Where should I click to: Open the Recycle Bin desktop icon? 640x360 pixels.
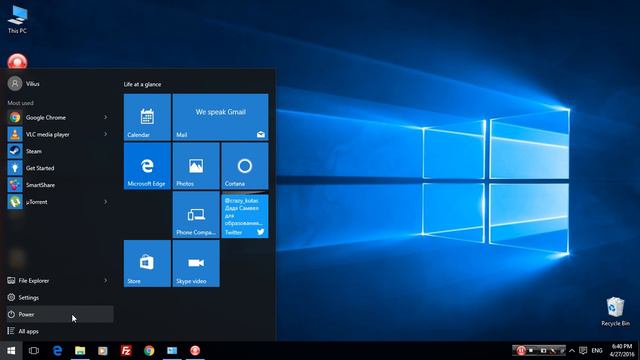point(615,311)
